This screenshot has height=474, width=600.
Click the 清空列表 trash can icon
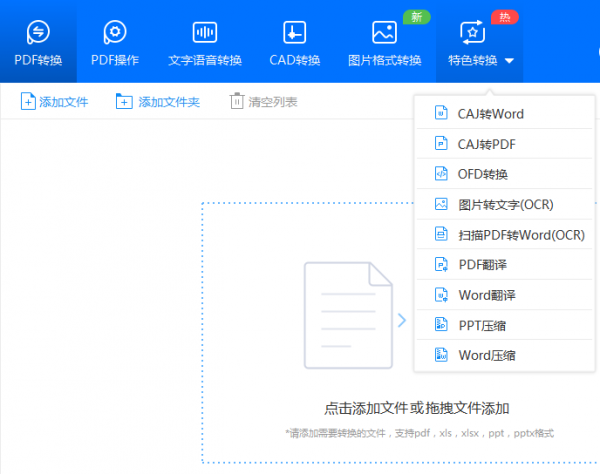(237, 101)
